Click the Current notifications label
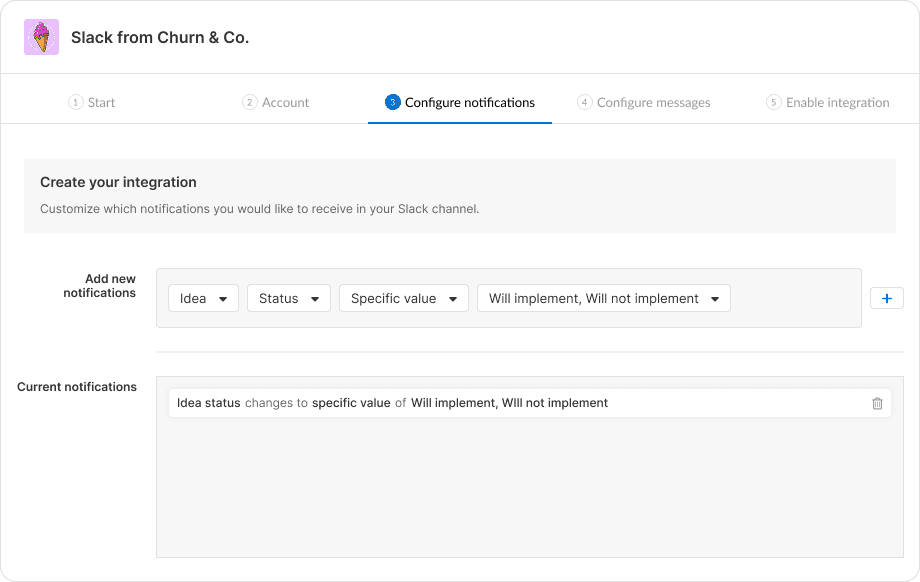This screenshot has width=920, height=582. [77, 387]
